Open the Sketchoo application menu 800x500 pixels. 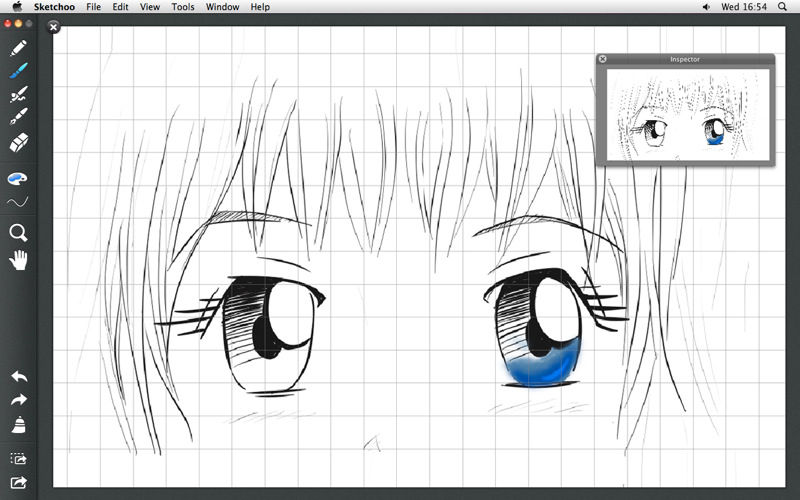tap(54, 7)
